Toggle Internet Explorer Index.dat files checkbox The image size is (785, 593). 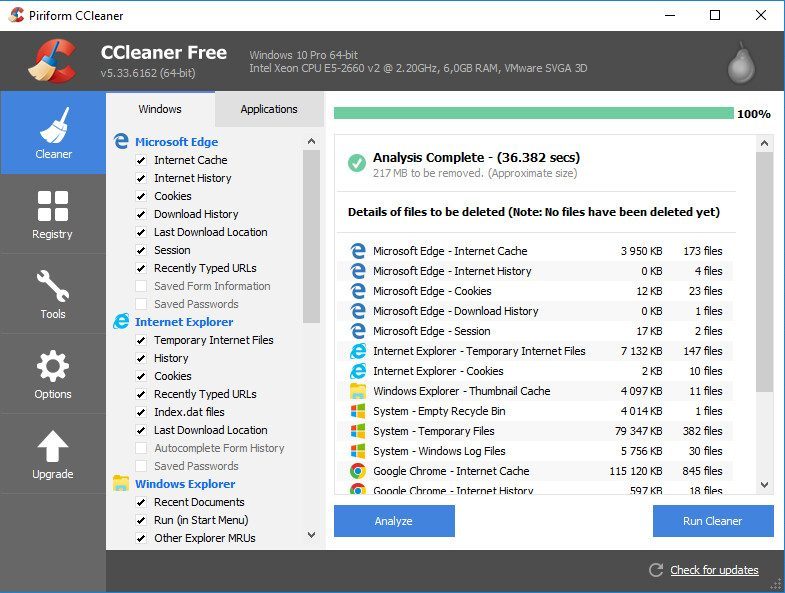(141, 412)
